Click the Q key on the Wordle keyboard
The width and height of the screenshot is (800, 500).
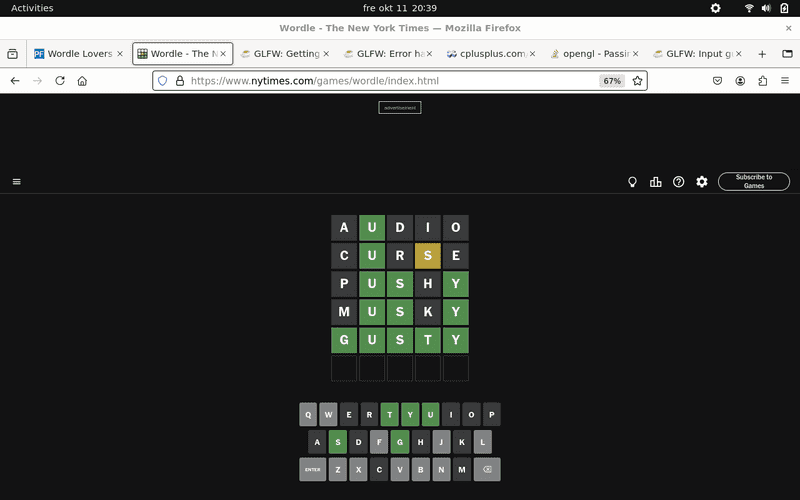coord(308,414)
